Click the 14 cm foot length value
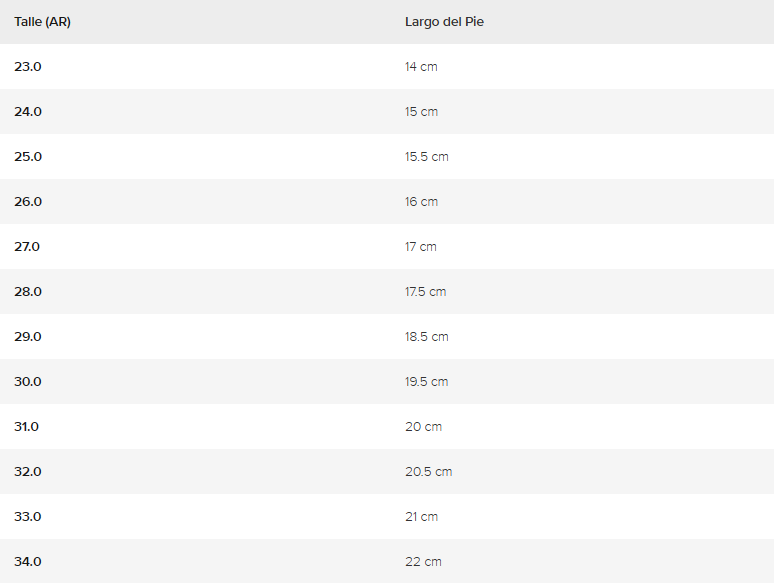 pyautogui.click(x=421, y=67)
